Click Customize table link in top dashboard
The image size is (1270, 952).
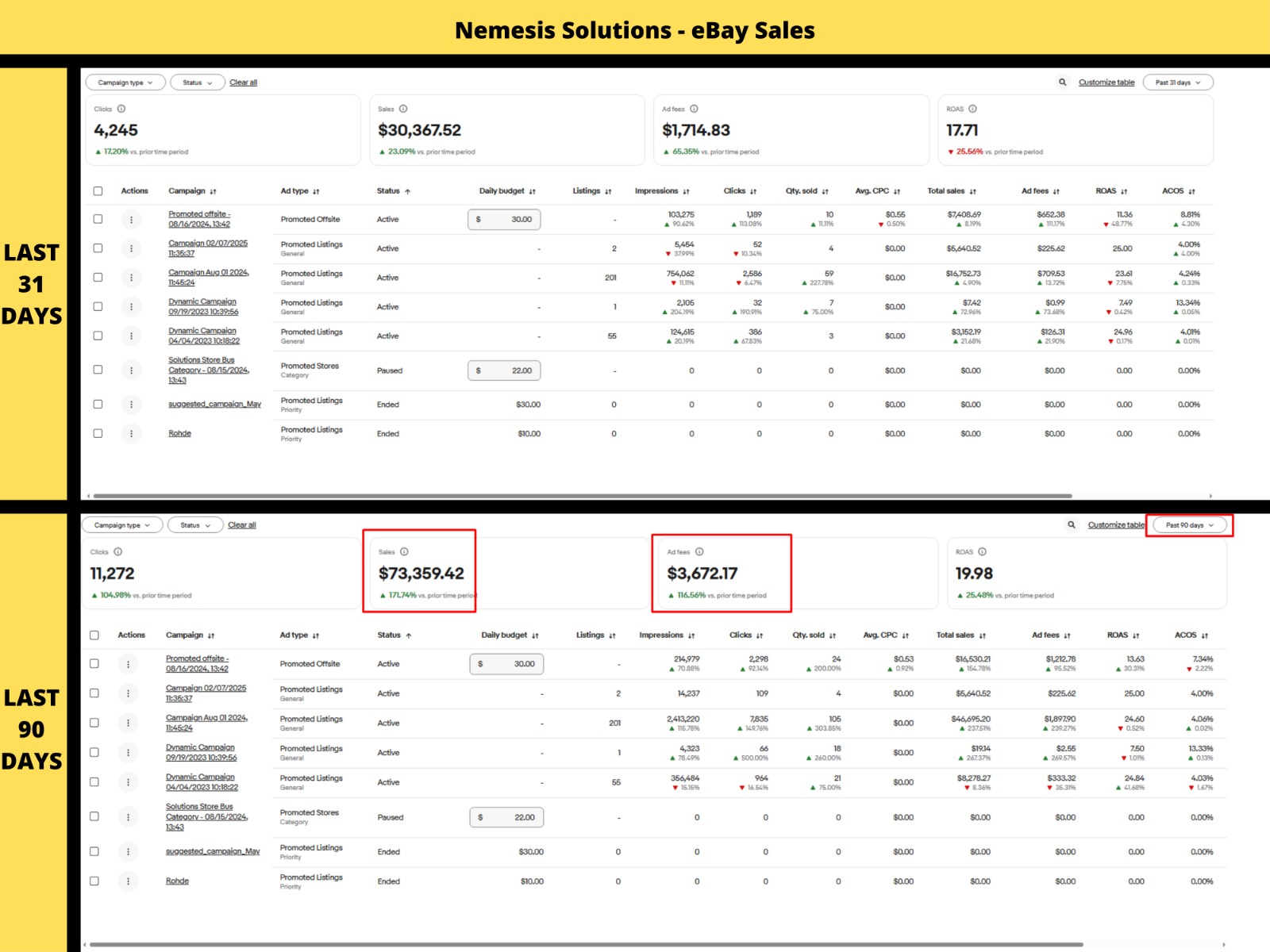pos(1106,83)
